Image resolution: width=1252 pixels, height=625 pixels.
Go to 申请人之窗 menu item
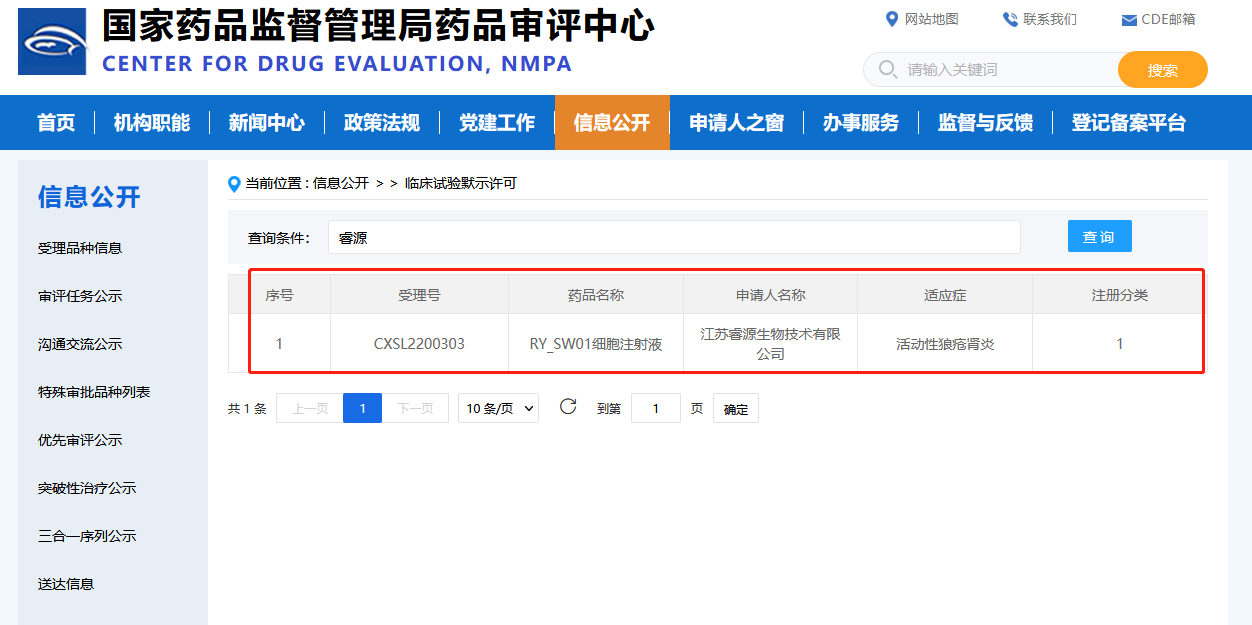[x=736, y=123]
